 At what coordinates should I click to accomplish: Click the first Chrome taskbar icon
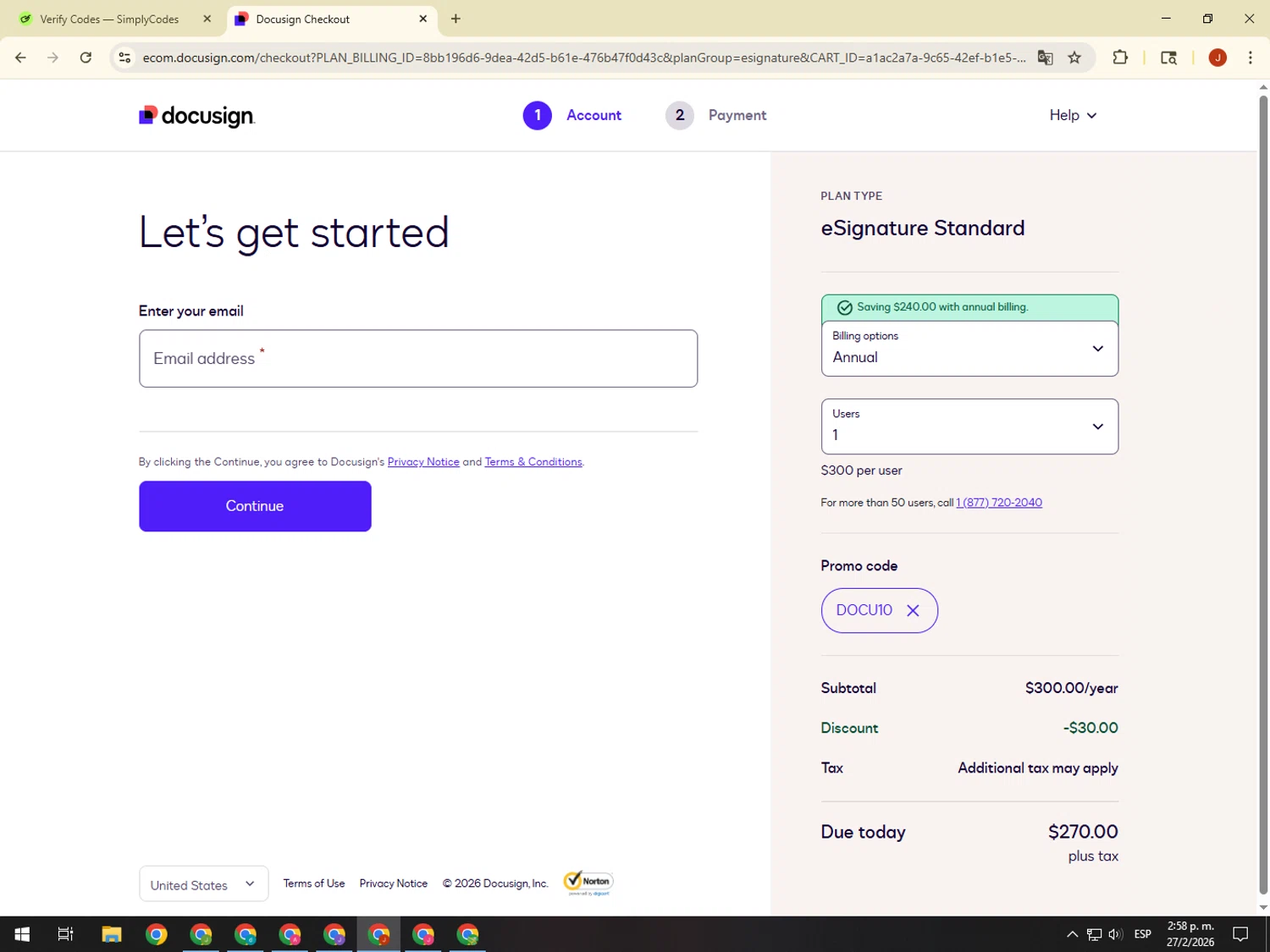[157, 934]
